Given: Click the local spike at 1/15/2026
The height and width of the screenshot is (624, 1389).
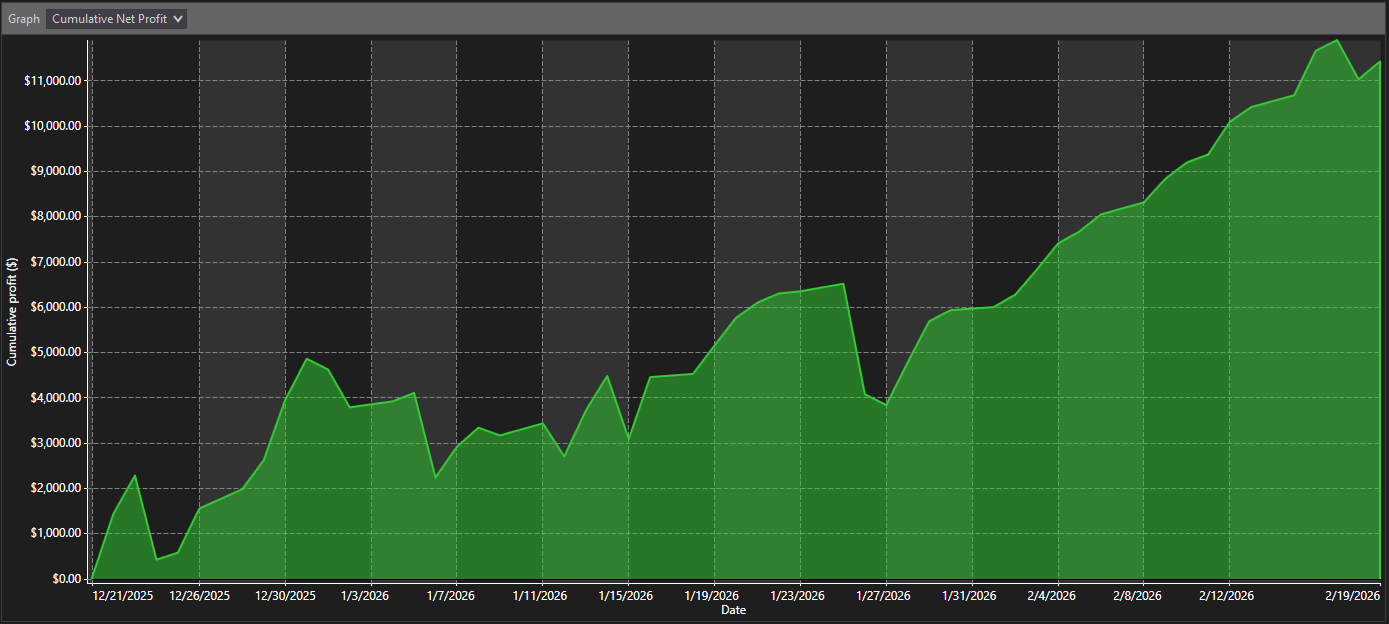Looking at the screenshot, I should [608, 378].
